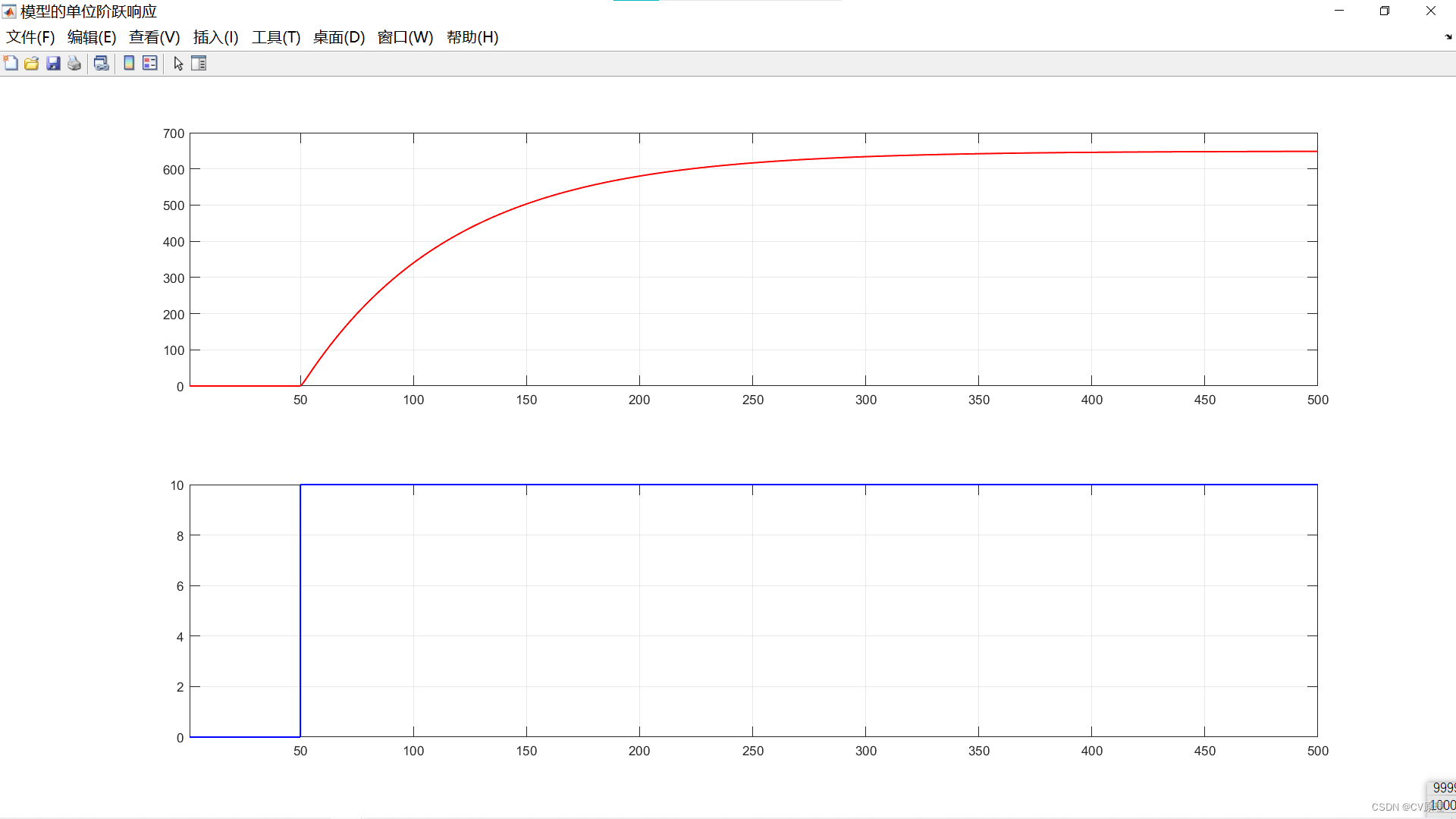Insert a colorbar using the toolbar icon
The height and width of the screenshot is (819, 1456).
[x=129, y=64]
